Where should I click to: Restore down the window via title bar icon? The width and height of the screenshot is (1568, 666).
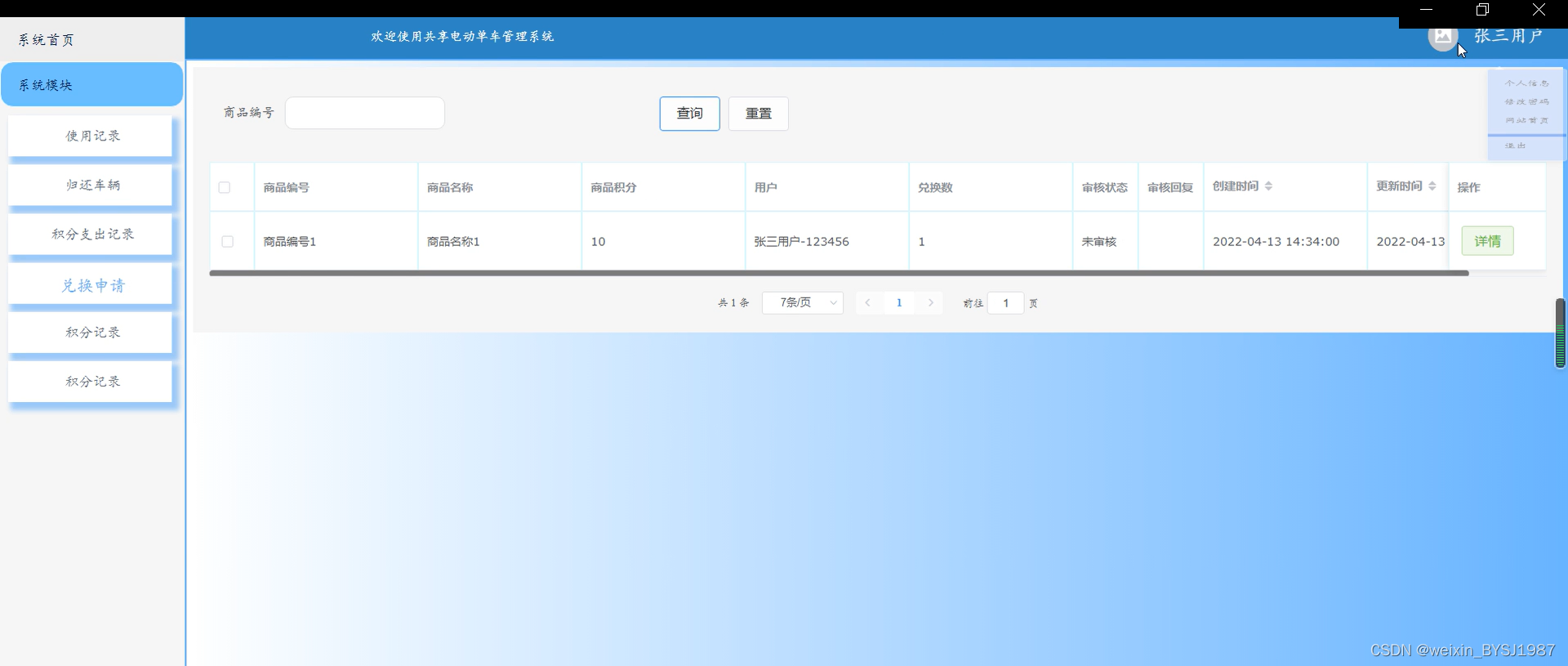(1482, 10)
